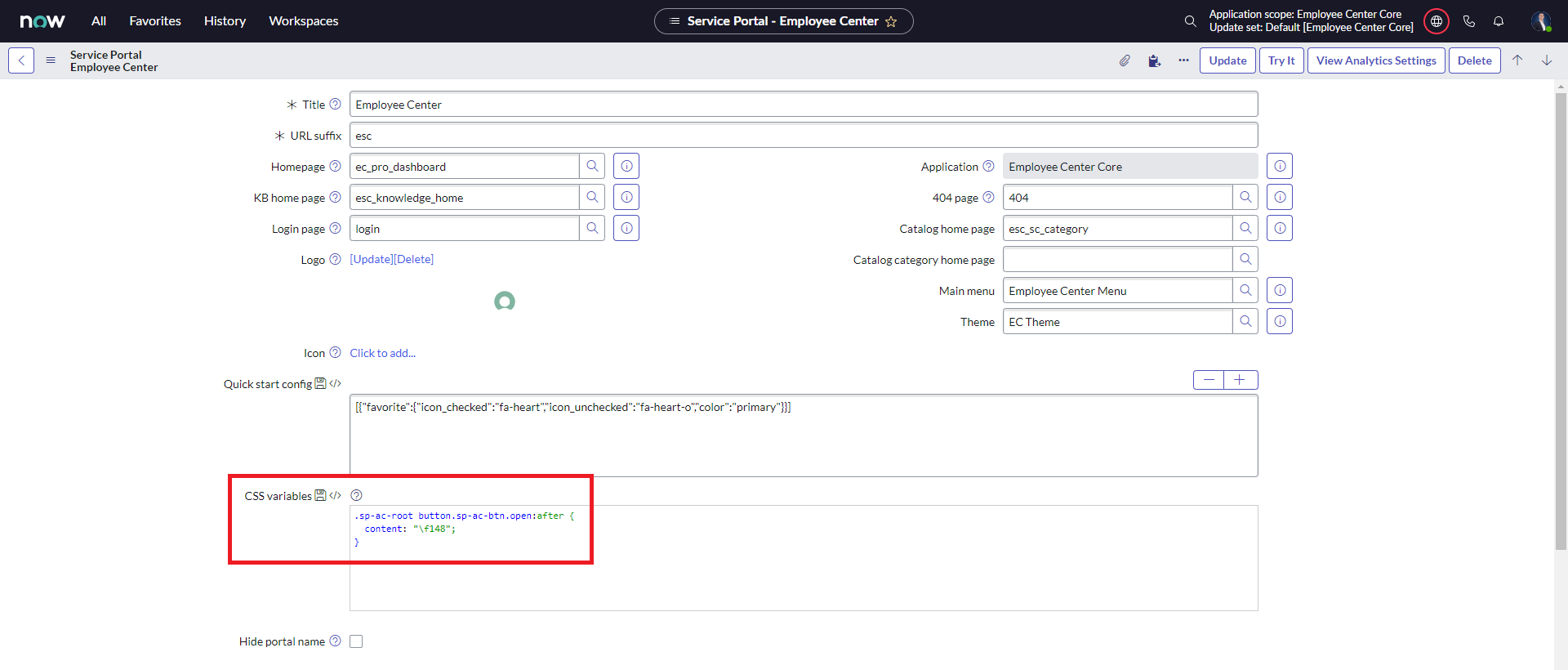Go to previous record with up arrow
Viewport: 1568px width, 670px height.
pyautogui.click(x=1517, y=60)
